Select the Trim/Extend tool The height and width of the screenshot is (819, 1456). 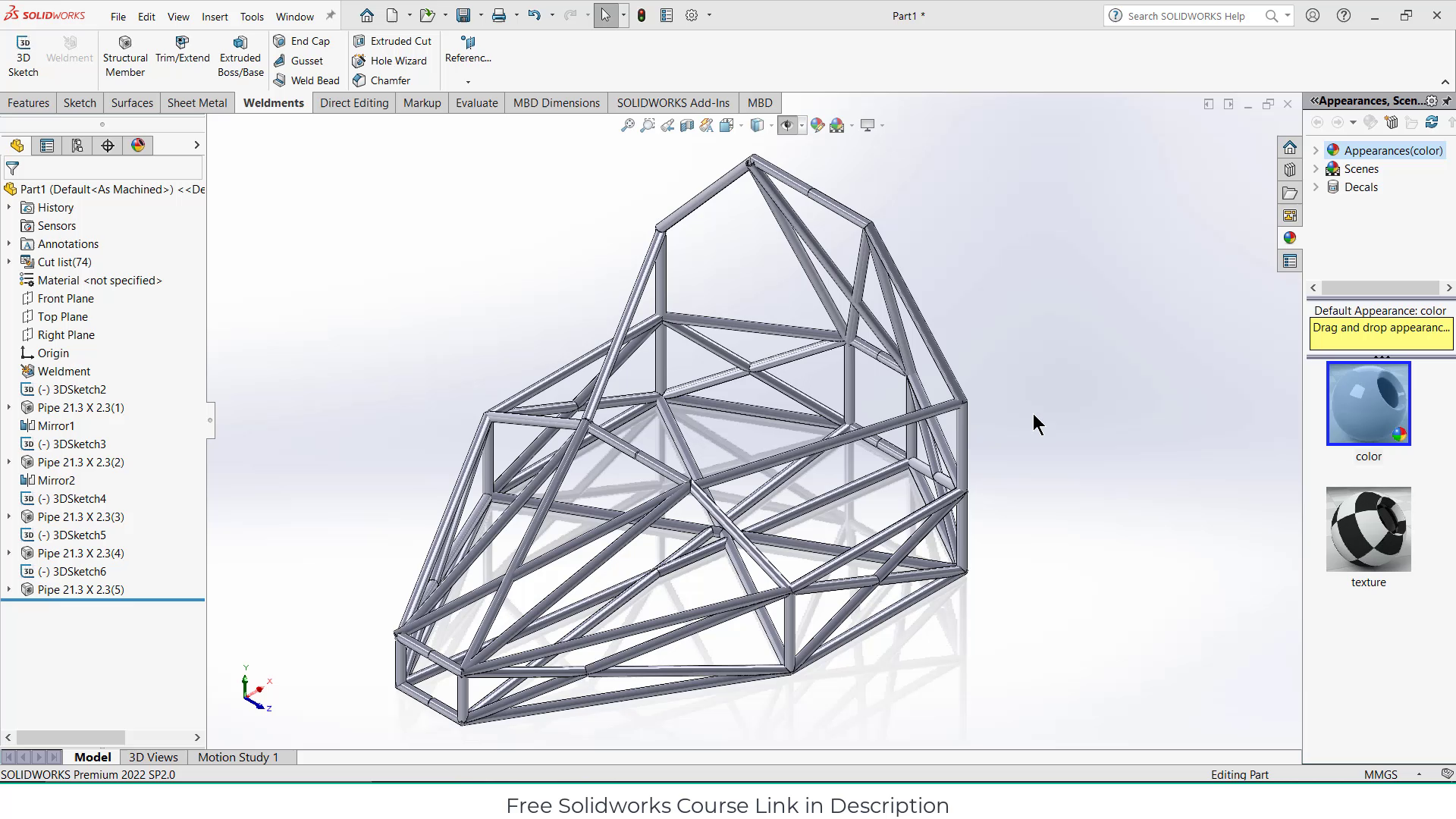[x=182, y=49]
